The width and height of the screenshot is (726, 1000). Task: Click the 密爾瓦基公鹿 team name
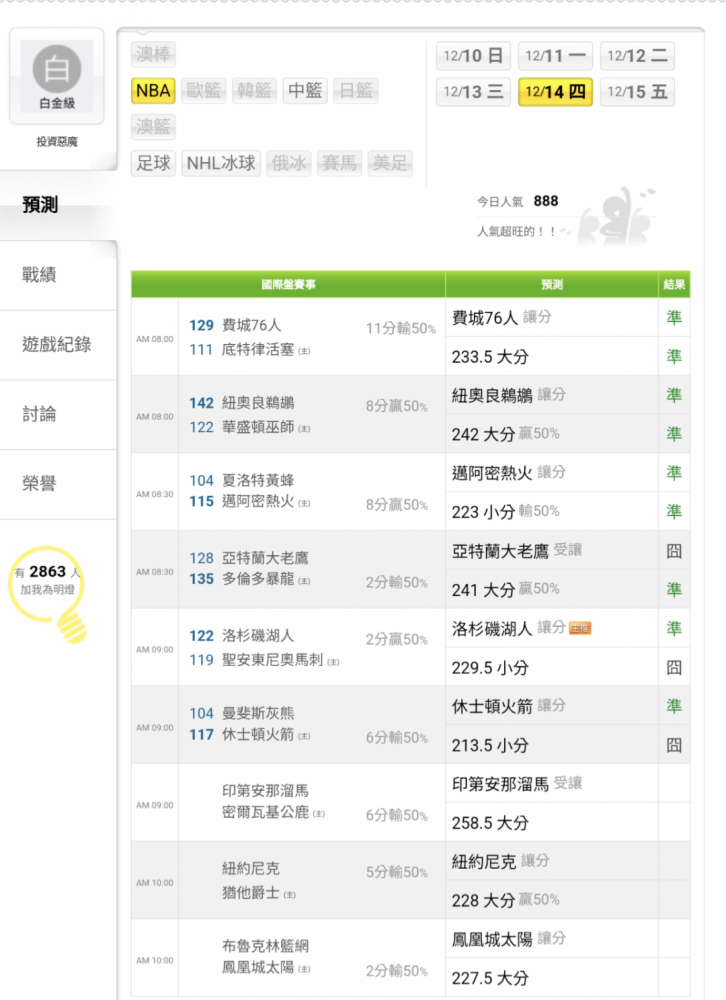(265, 812)
